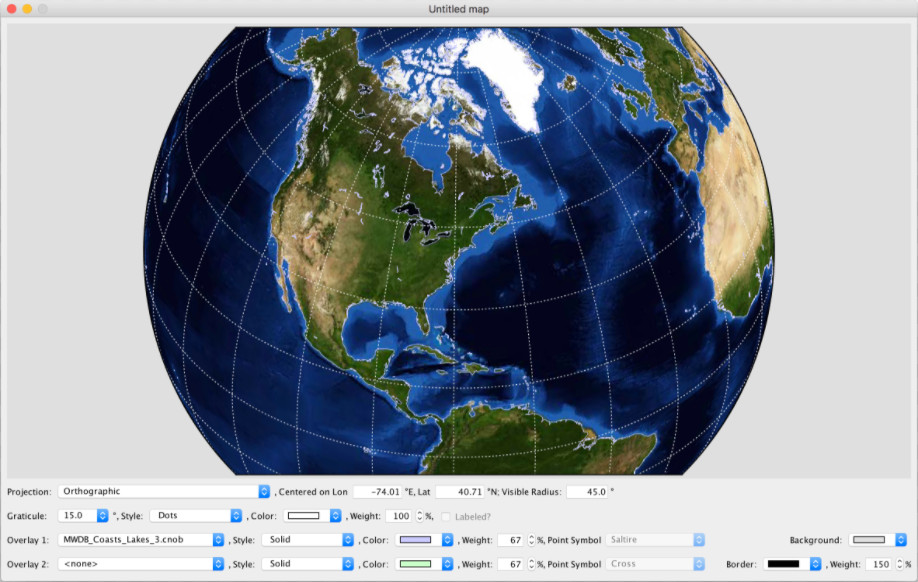
Task: Toggle the Labeled? checkbox
Action: (446, 516)
